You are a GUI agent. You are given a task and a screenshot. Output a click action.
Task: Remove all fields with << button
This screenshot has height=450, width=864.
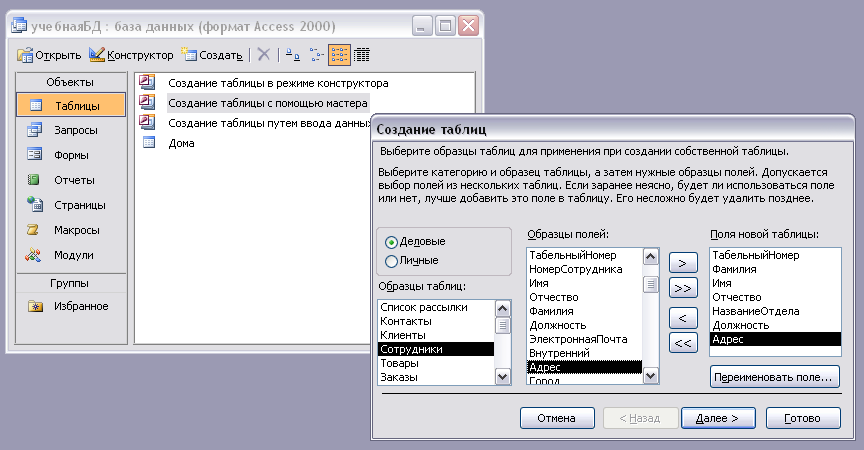click(x=683, y=343)
